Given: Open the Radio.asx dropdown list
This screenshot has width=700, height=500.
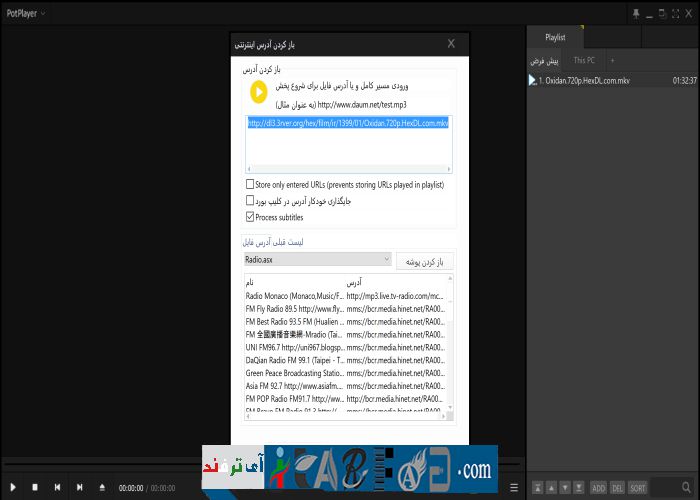Looking at the screenshot, I should [x=386, y=260].
